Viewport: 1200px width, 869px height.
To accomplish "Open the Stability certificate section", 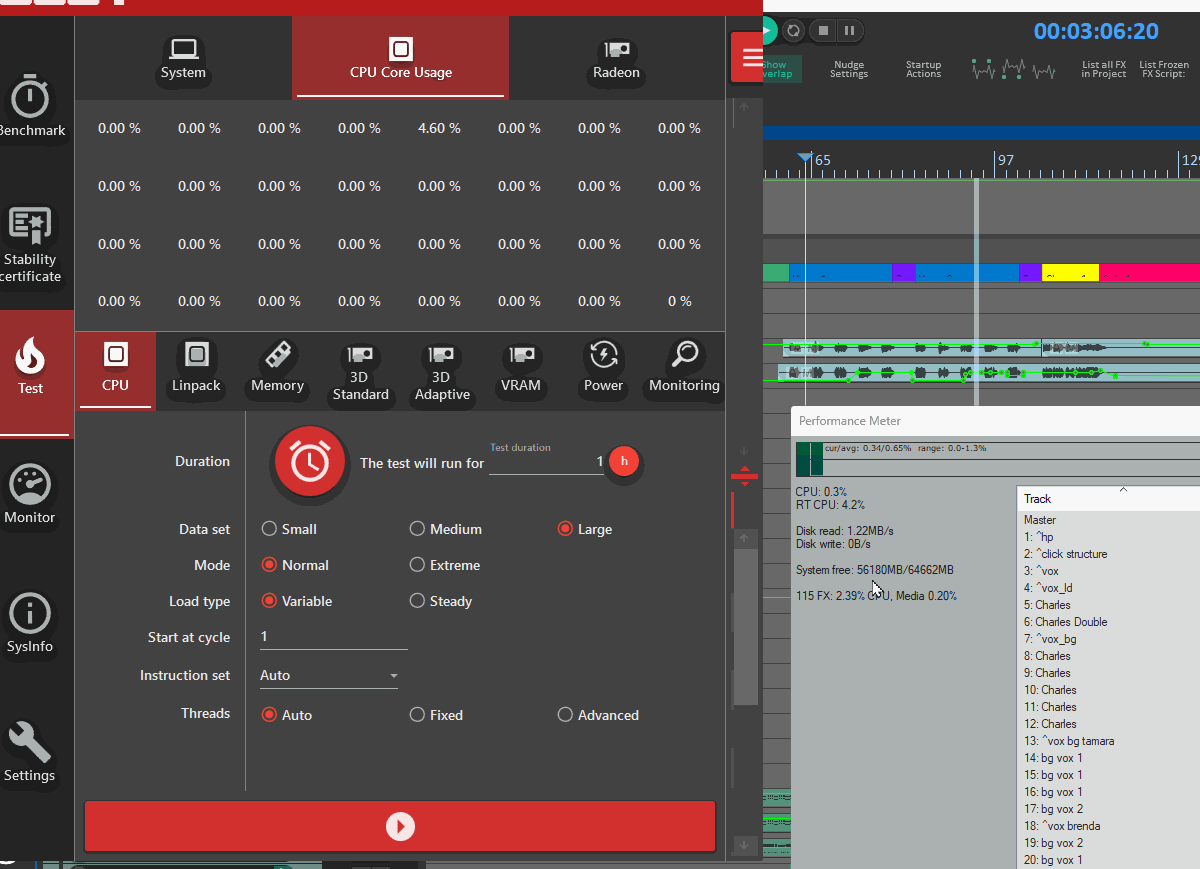I will tap(31, 245).
